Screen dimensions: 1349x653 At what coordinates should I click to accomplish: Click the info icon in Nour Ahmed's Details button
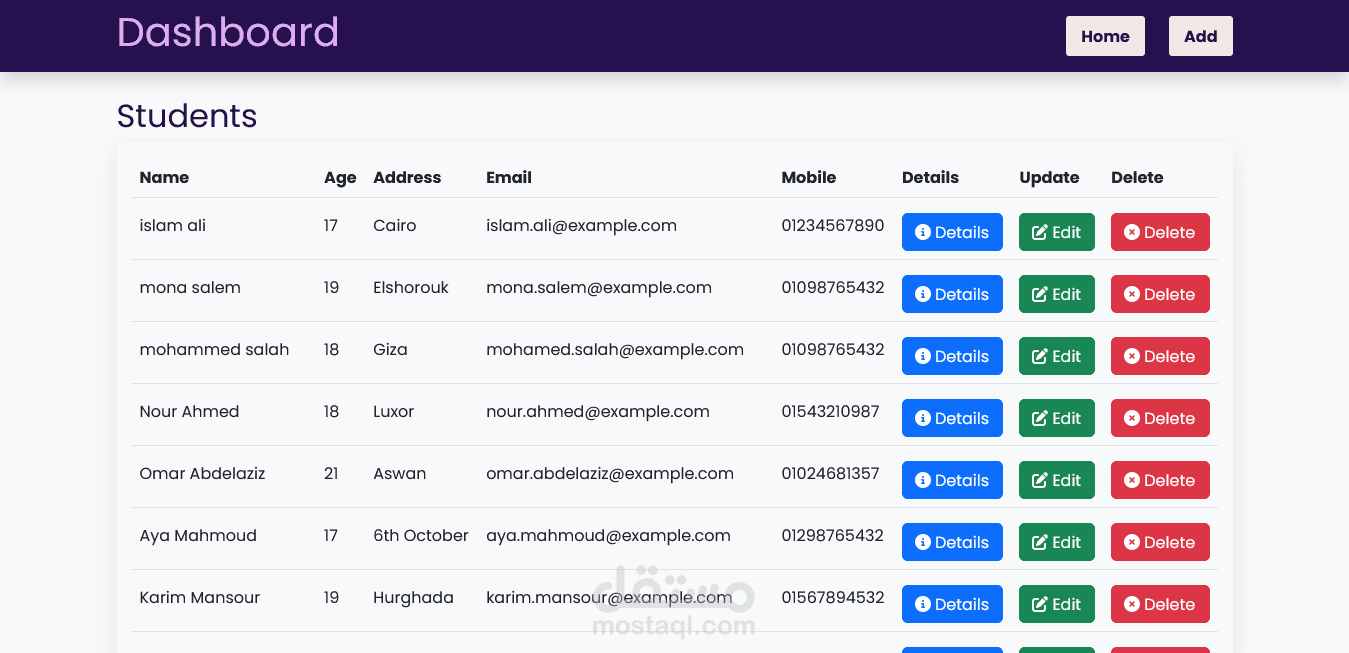[x=923, y=418]
